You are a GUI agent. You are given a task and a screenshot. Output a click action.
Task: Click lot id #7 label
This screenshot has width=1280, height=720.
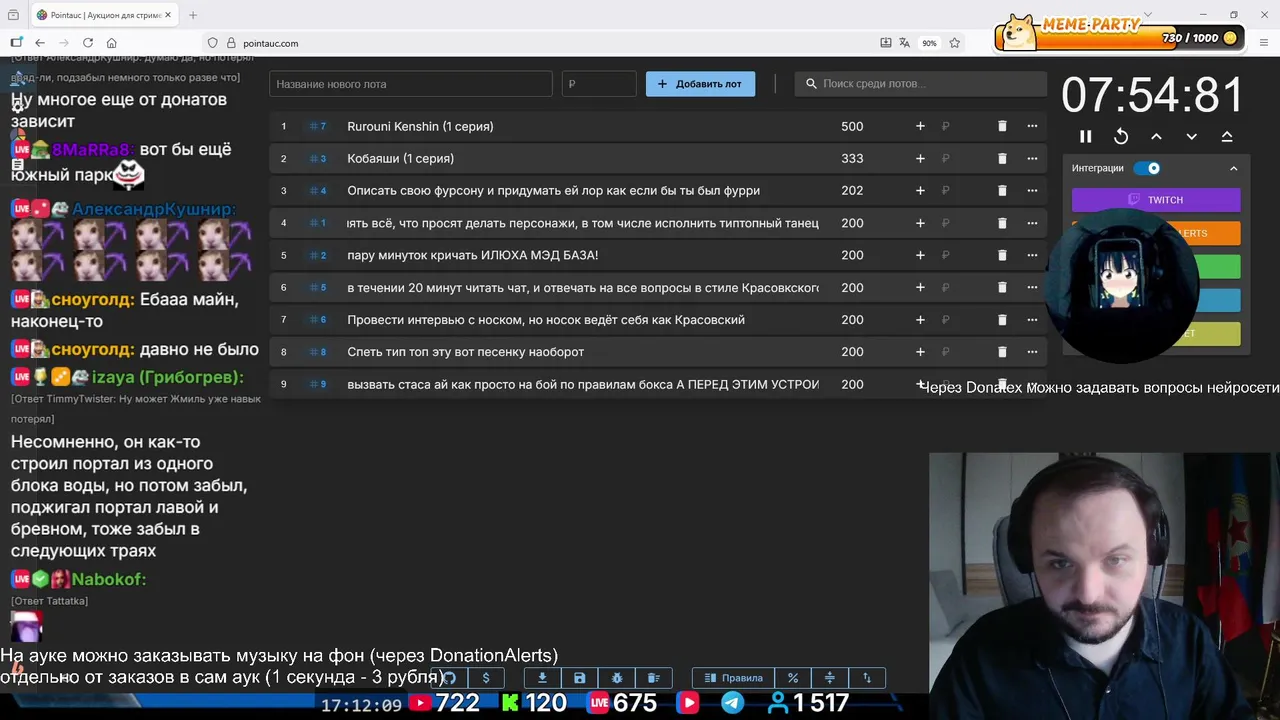point(318,126)
